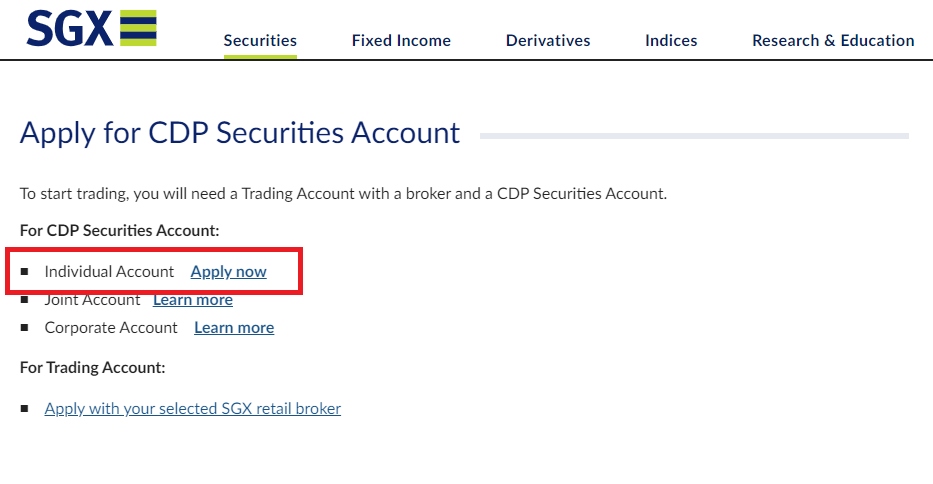
Task: Click the Apply for CDP Securities Account heading
Action: tap(240, 133)
